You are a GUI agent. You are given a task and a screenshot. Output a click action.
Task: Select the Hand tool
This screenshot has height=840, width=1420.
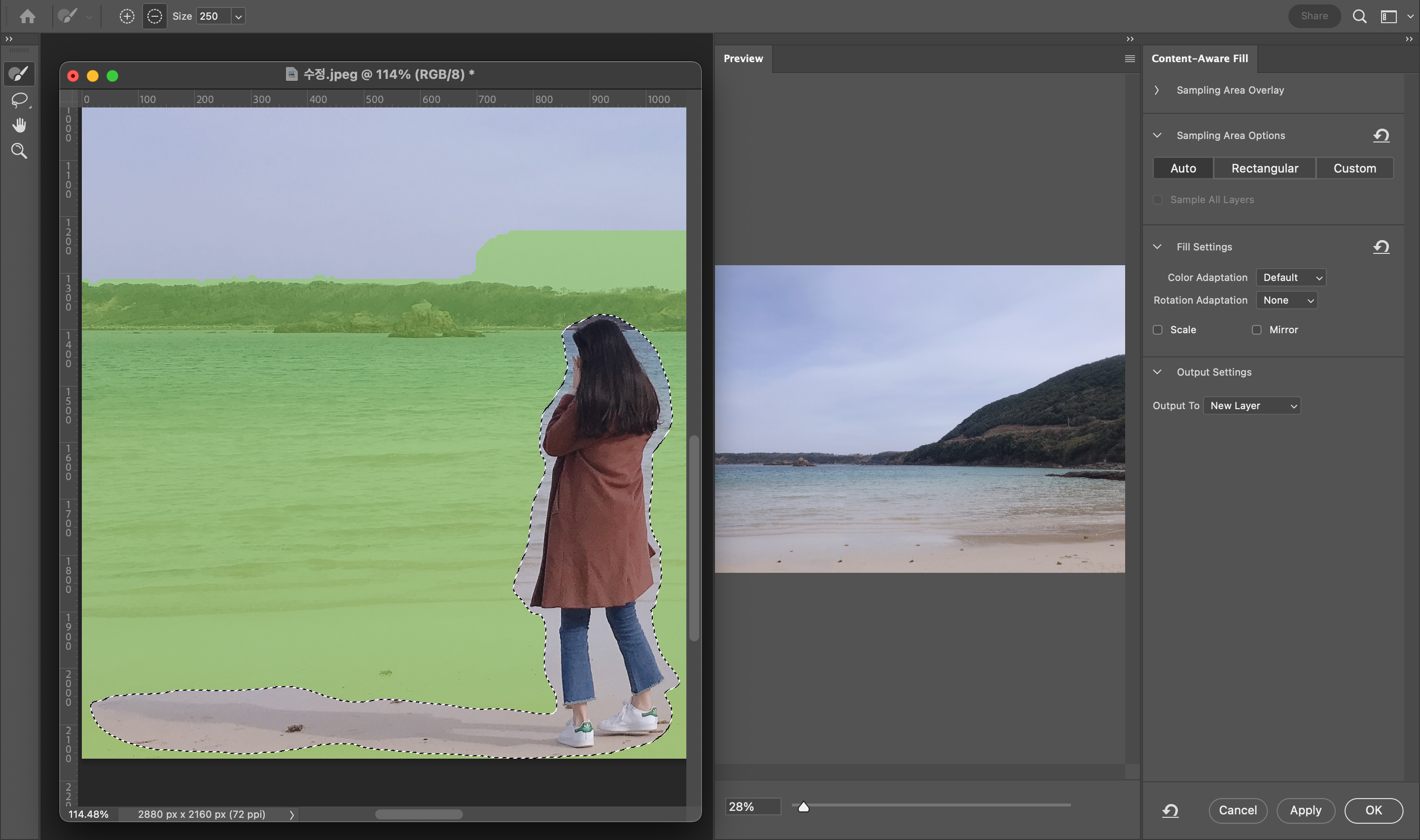click(x=19, y=125)
